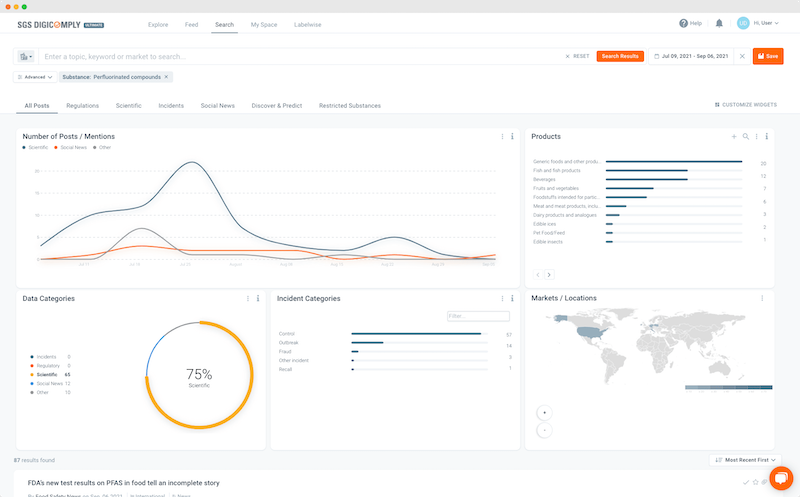The width and height of the screenshot is (800, 497).
Task: Expand the Advanced filter dropdown
Action: 35,77
